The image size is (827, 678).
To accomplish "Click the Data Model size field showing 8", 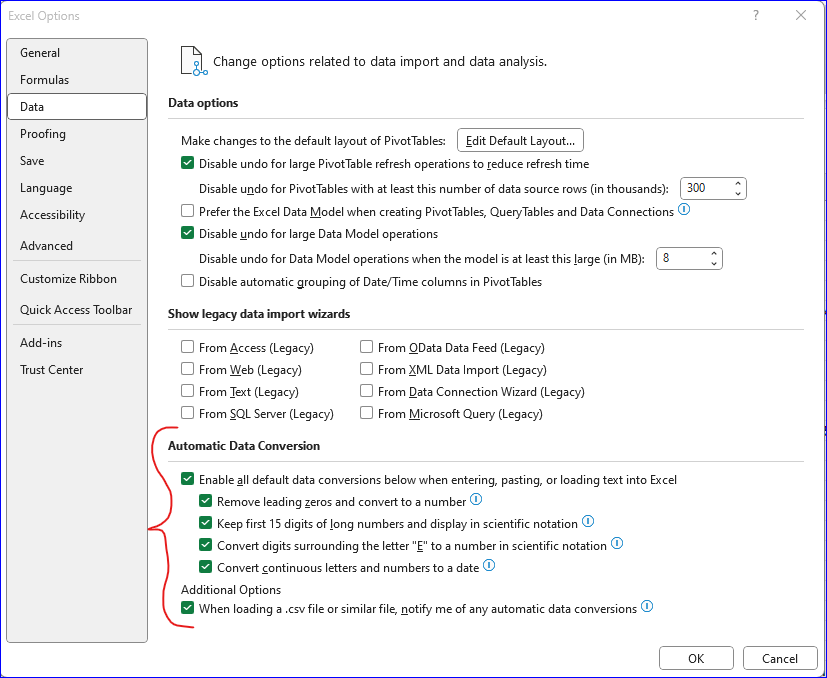I will (x=681, y=259).
